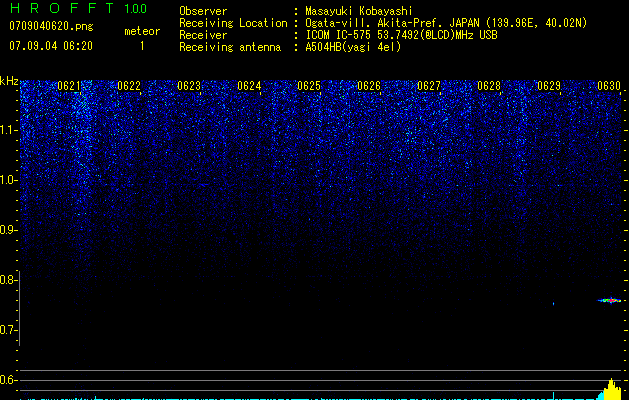Screen dimensions: 629x400
Task: Click the 'Receiving antenna' label
Action: (230, 47)
